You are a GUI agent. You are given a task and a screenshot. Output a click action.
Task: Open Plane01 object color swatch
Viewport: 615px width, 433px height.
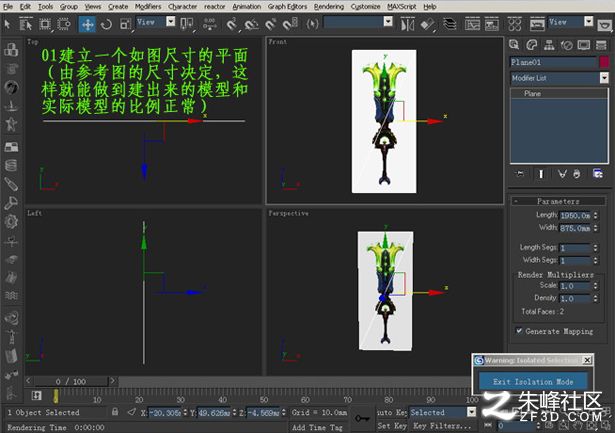click(x=604, y=62)
